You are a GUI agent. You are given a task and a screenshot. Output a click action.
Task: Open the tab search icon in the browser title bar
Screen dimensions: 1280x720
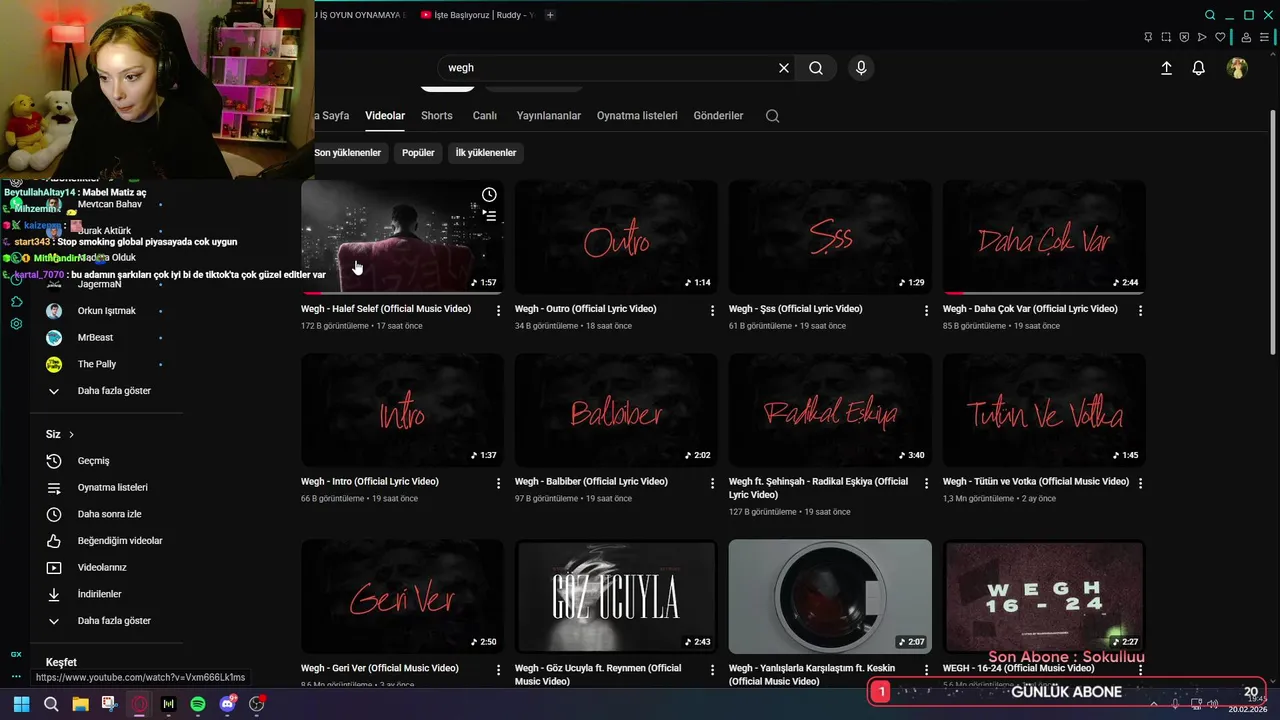point(1210,15)
